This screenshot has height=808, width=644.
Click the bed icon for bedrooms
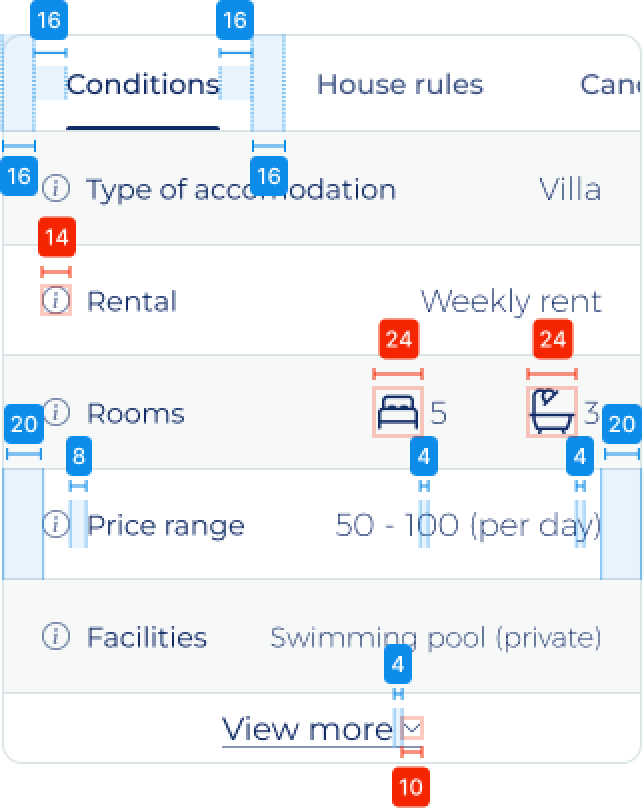click(398, 412)
